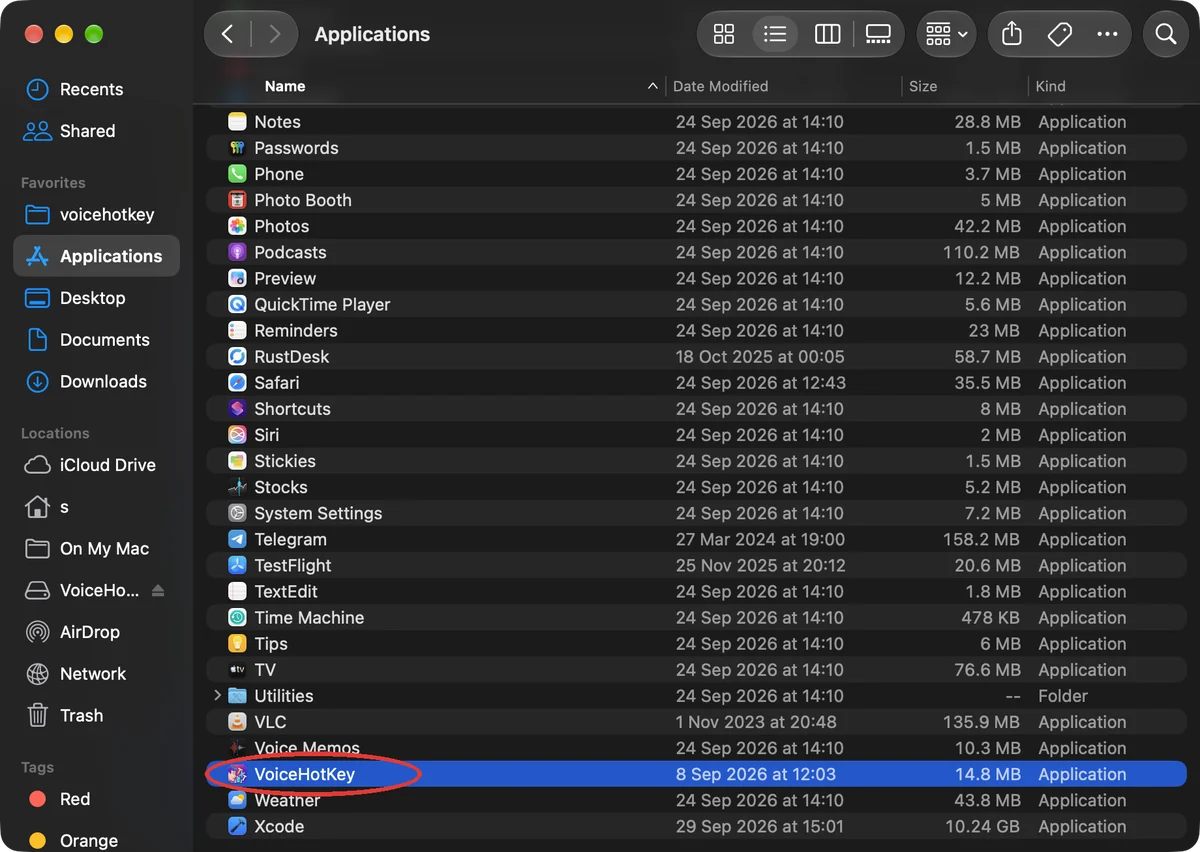Screen dimensions: 1200x852
Task: Go forward with the right chevron
Action: (x=275, y=34)
